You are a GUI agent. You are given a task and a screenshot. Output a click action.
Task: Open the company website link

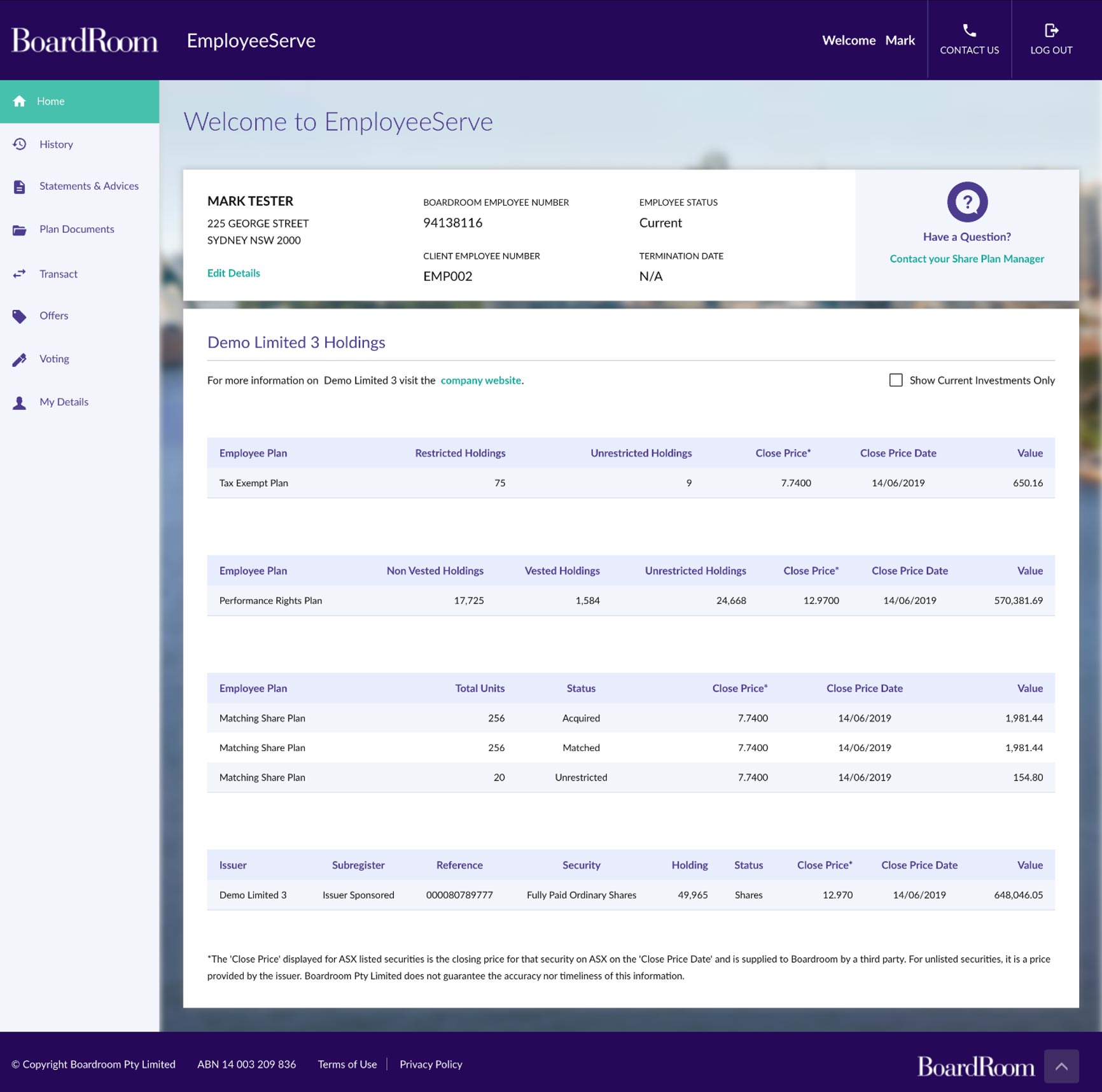coord(480,380)
